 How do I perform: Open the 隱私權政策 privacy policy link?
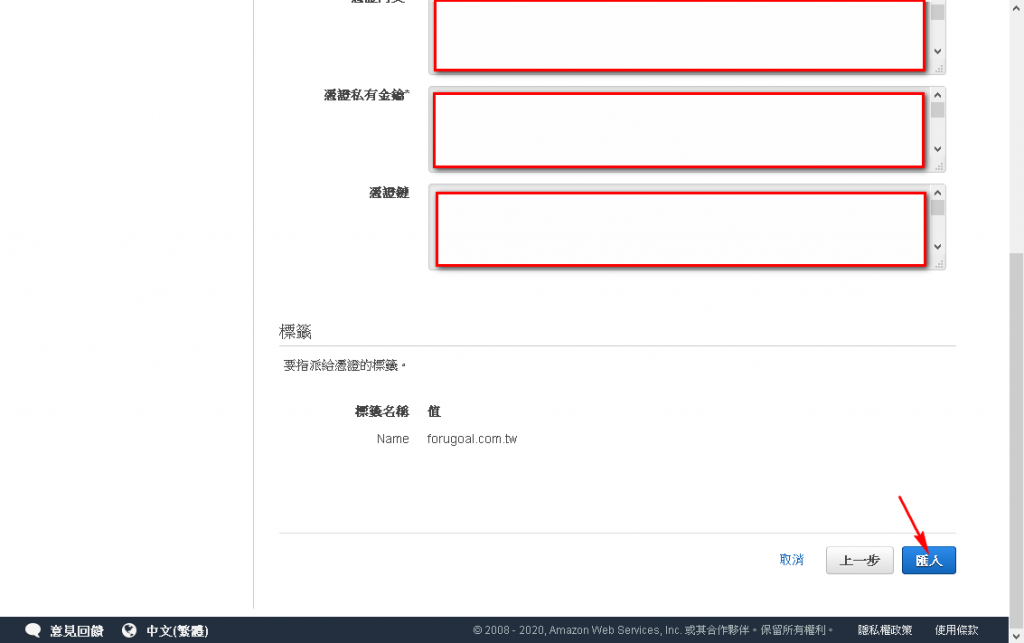(x=885, y=630)
